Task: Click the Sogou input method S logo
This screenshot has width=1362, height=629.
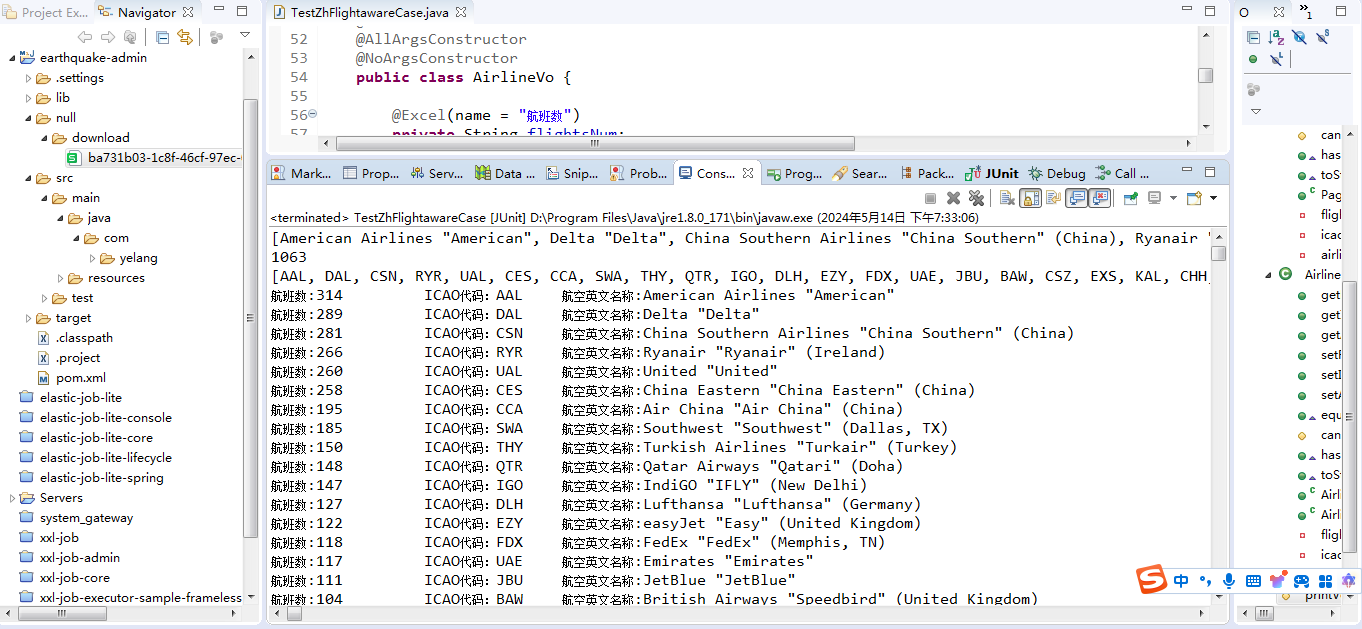Action: pos(1152,580)
